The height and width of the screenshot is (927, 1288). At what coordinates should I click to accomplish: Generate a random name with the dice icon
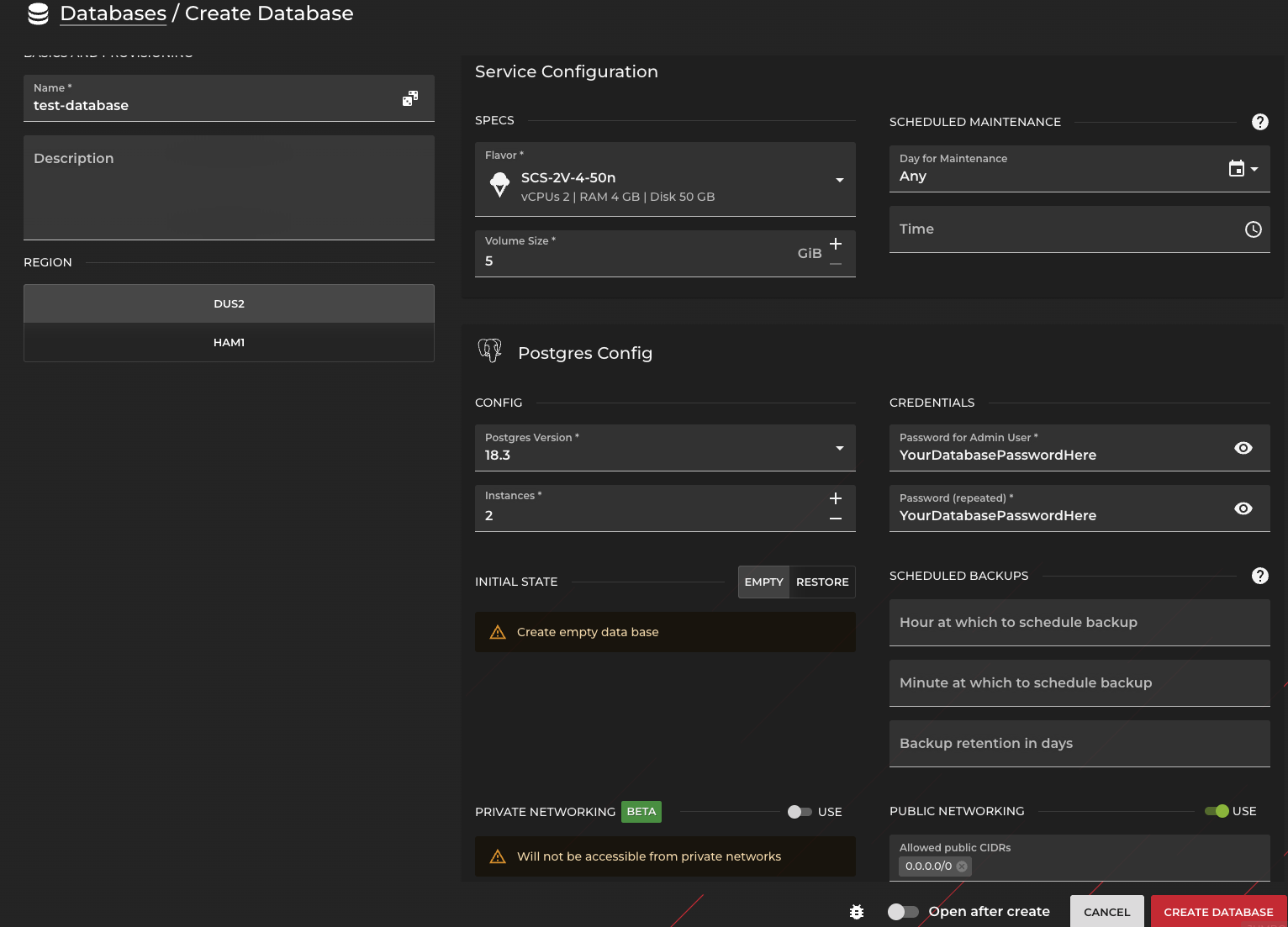click(x=410, y=97)
